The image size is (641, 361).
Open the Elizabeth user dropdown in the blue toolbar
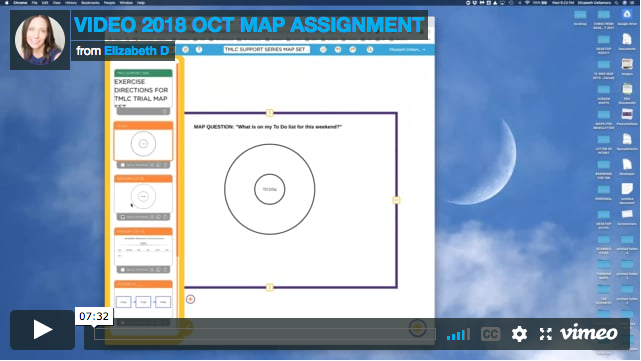[x=407, y=49]
